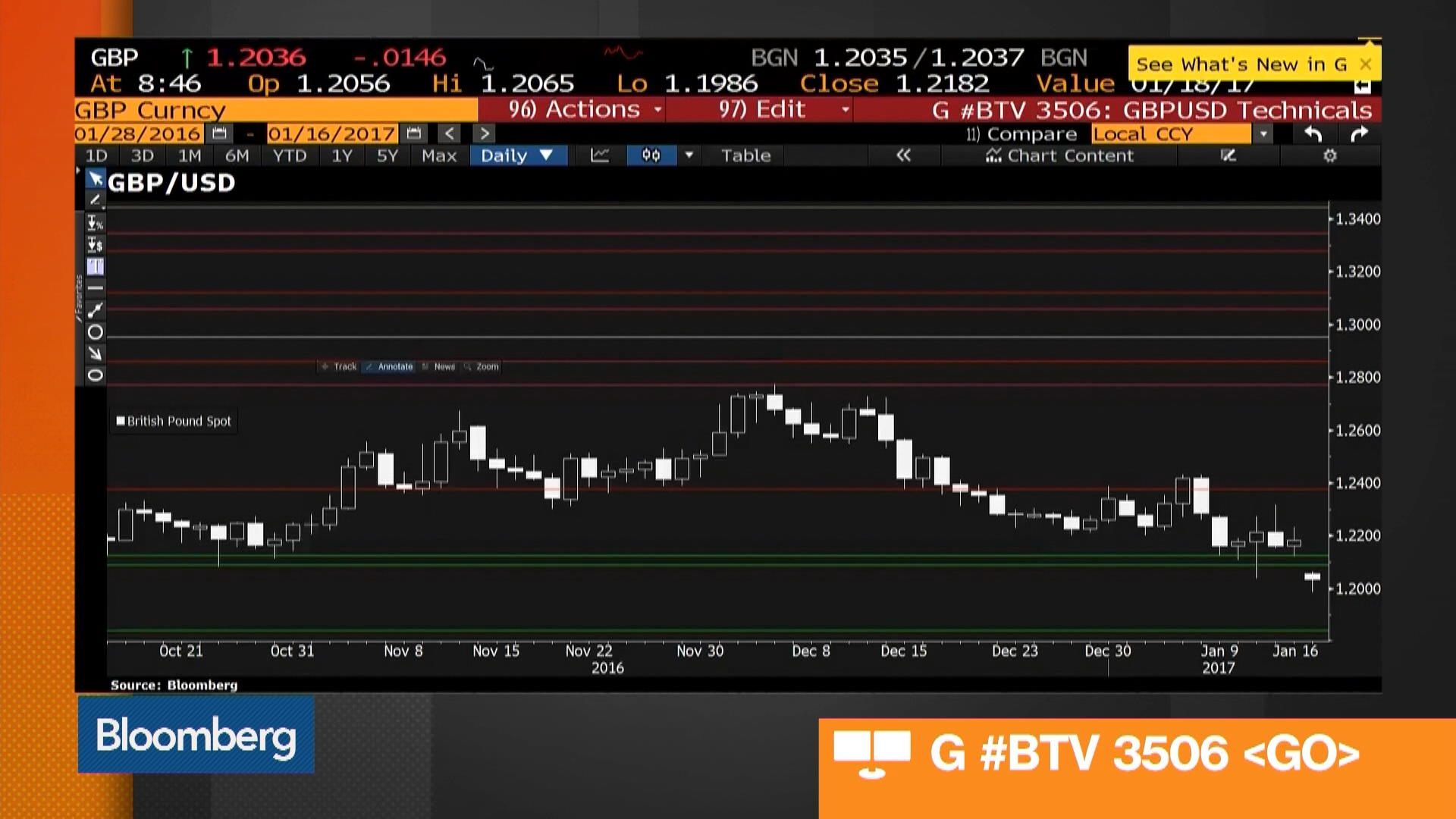This screenshot has height=819, width=1456.
Task: Shift date range forward with right arrow
Action: (x=484, y=134)
